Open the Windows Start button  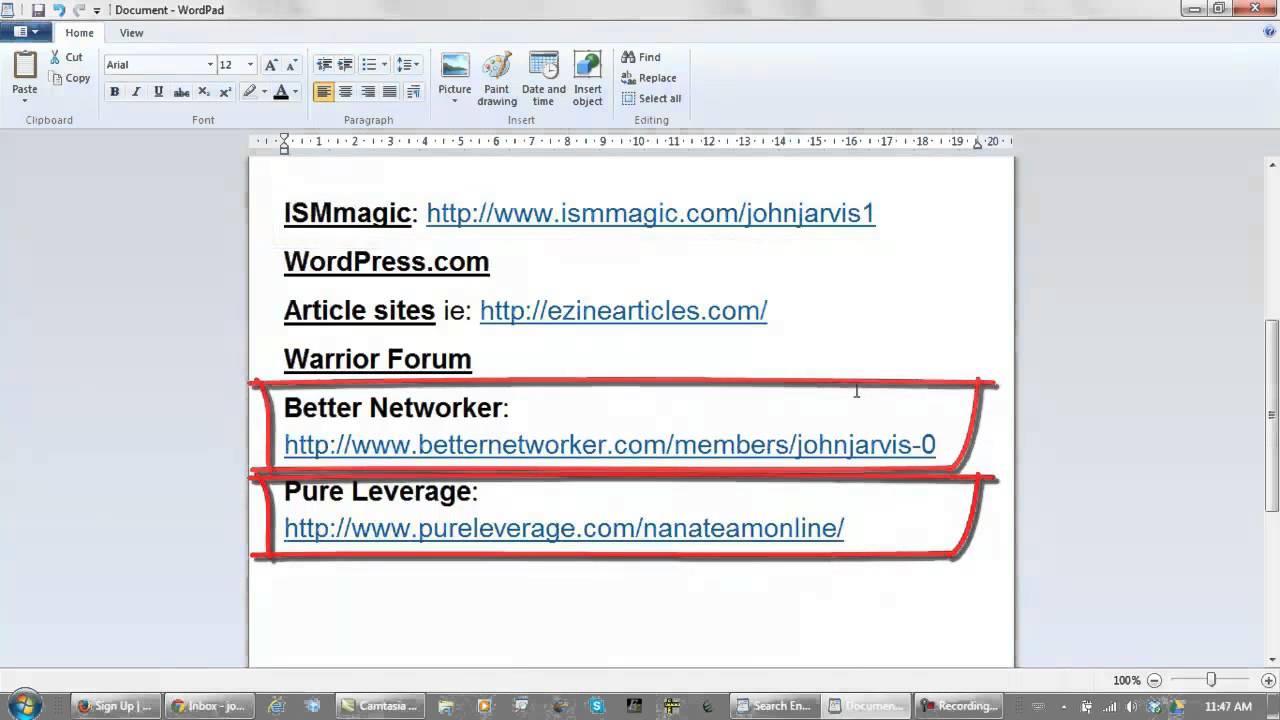(x=25, y=704)
